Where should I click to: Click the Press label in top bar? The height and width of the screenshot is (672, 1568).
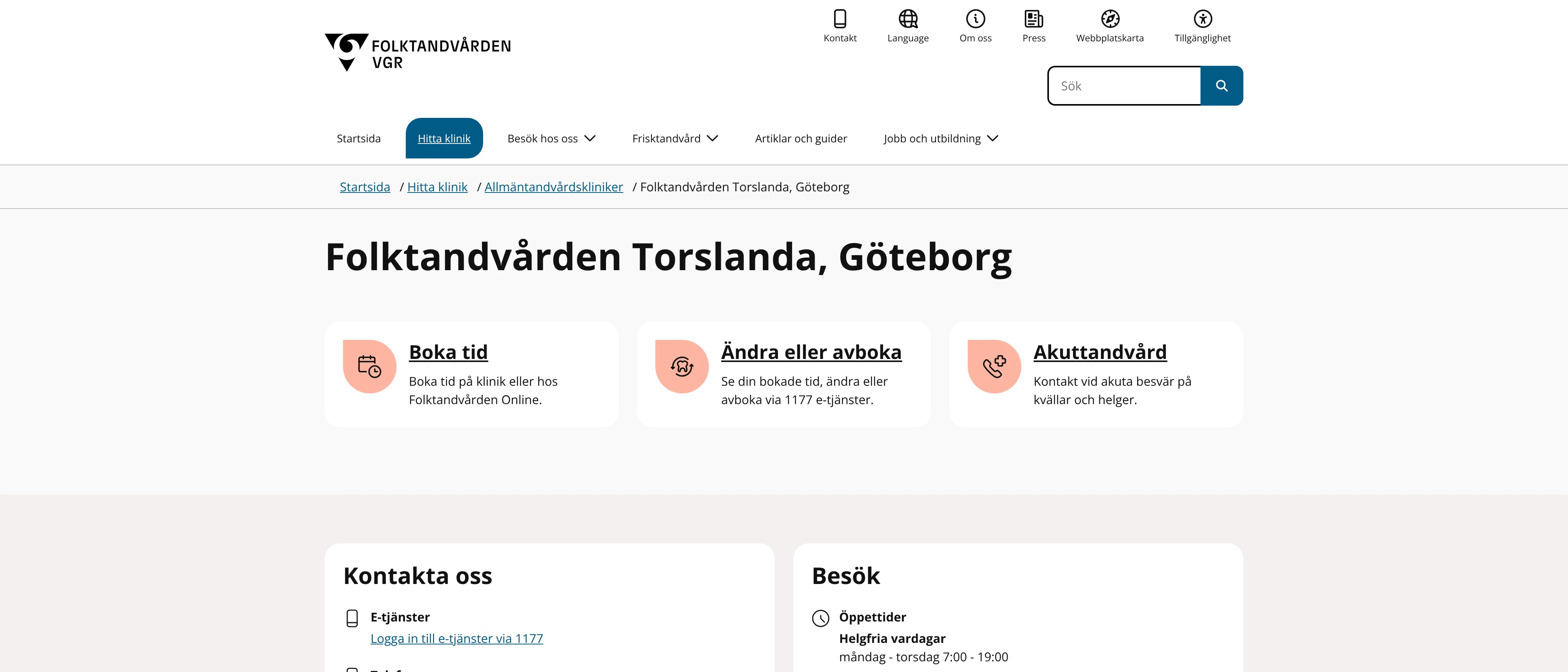pos(1034,38)
